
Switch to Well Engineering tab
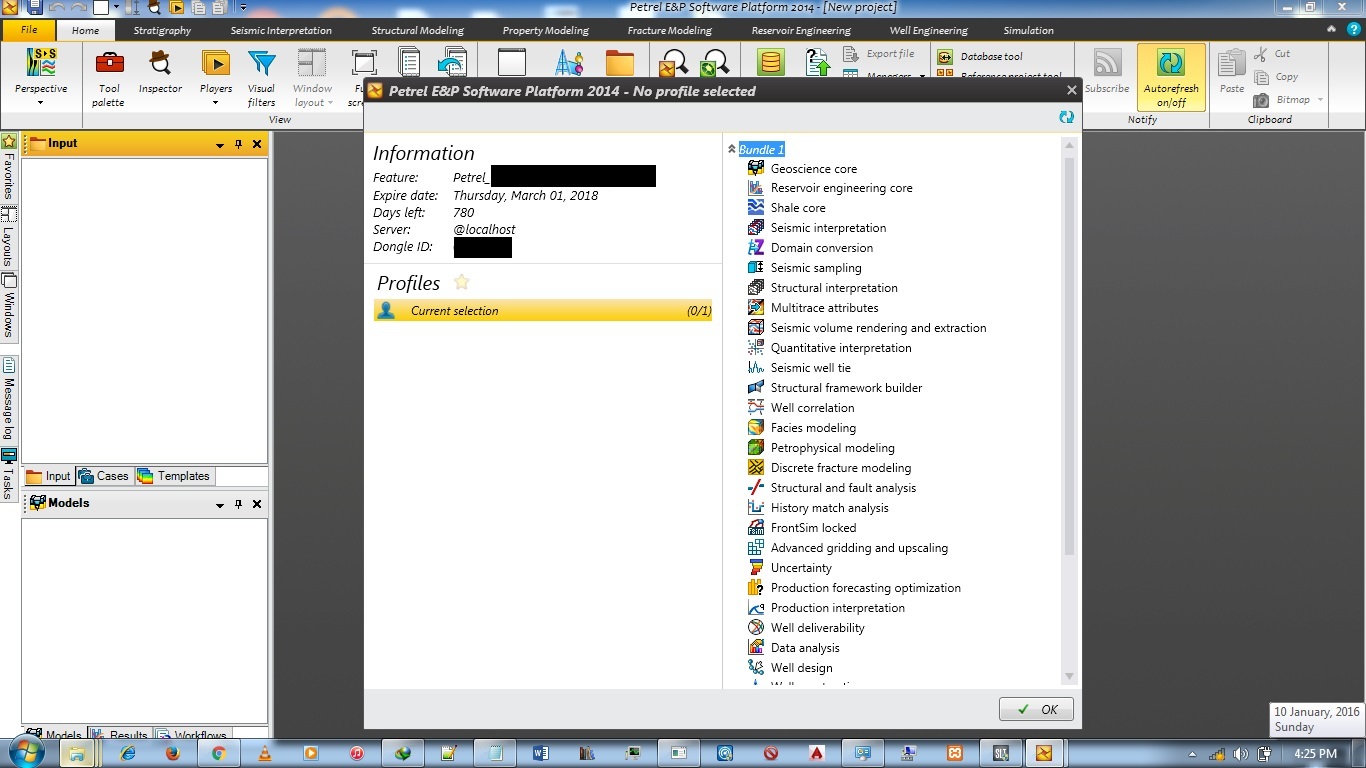929,30
